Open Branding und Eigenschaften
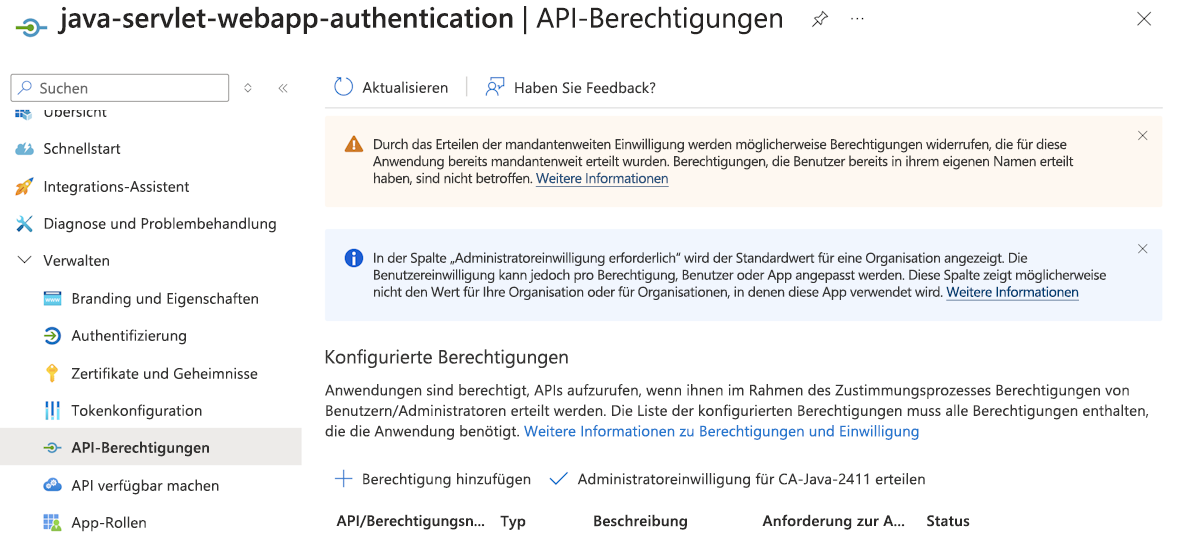Image resolution: width=1178 pixels, height=534 pixels. coord(165,299)
